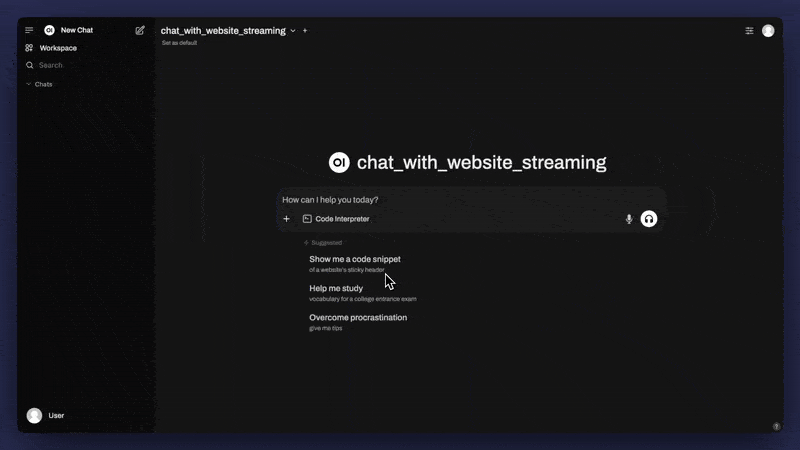Click the plus icon to add another model
800x450 pixels.
click(x=305, y=31)
